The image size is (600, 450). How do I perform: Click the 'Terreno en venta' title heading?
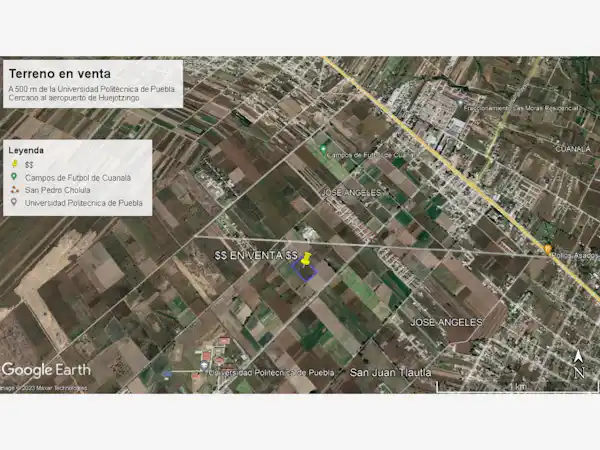click(x=59, y=73)
